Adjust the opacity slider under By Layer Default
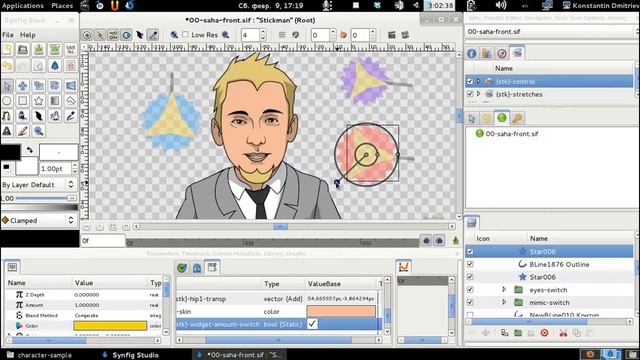This screenshot has height=360, width=640. 46,198
